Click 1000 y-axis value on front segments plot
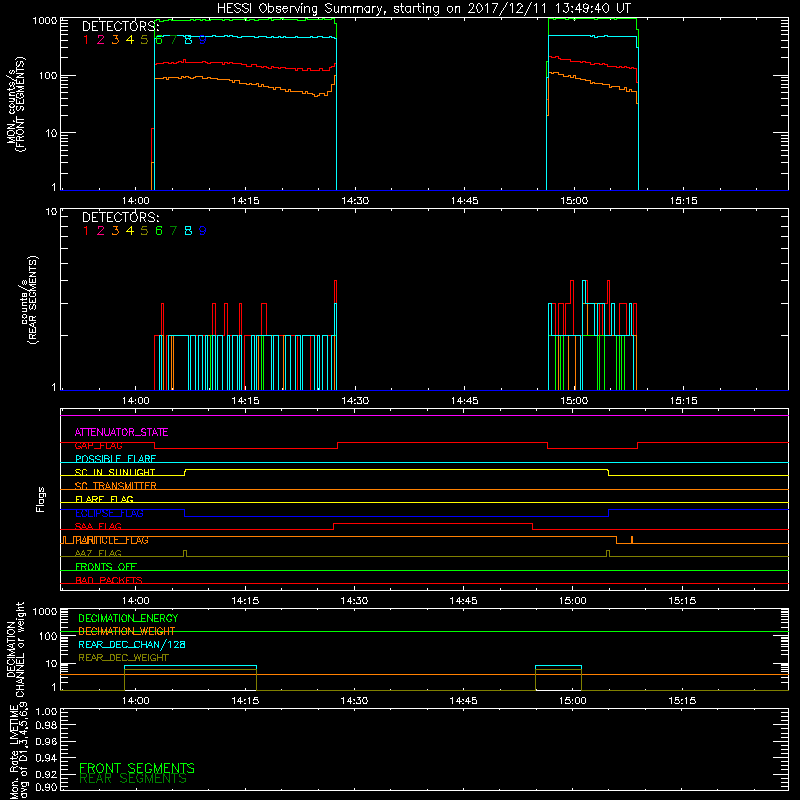Screen dimensions: 800x800 pyautogui.click(x=44, y=21)
